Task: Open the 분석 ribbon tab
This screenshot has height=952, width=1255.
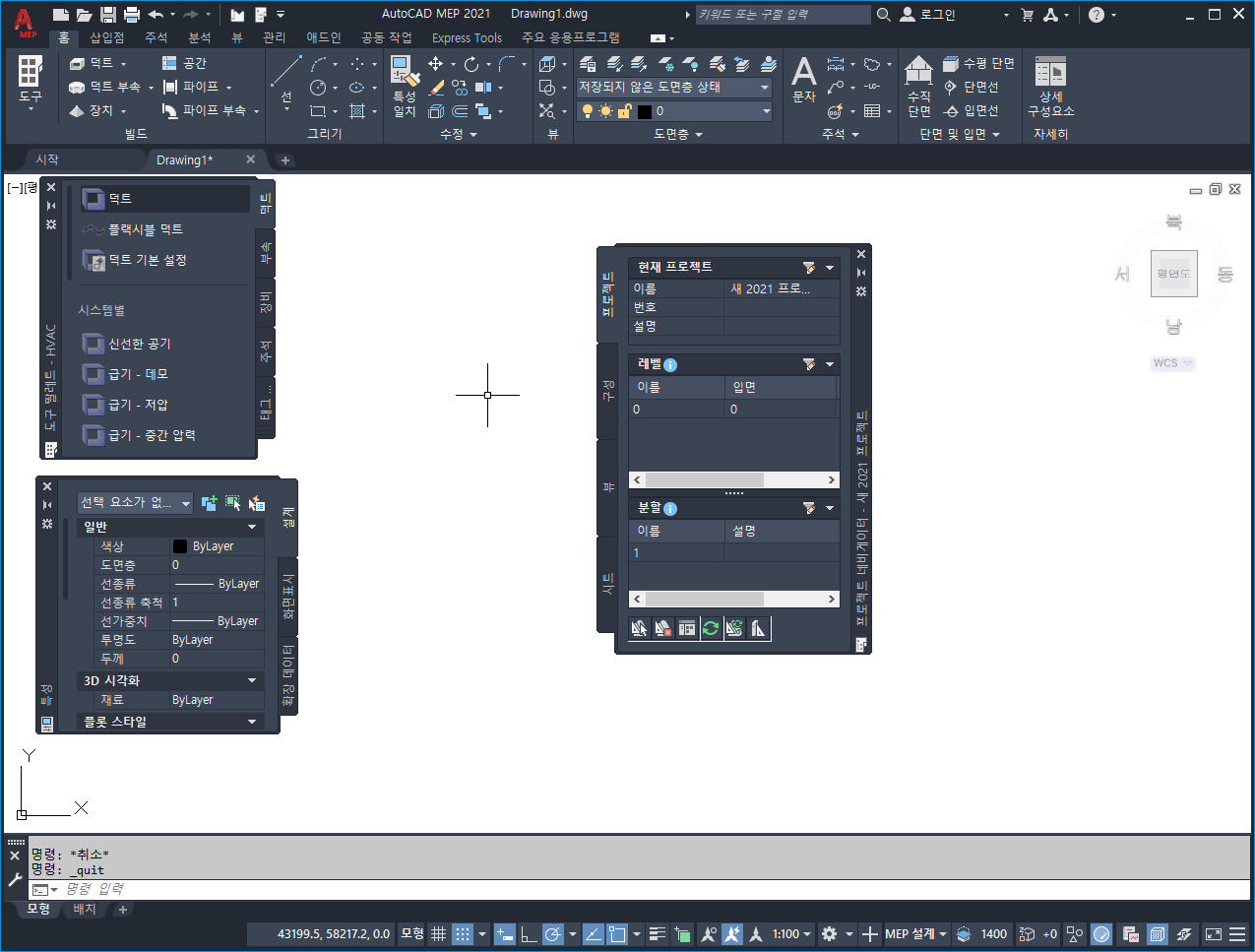Action: (200, 37)
